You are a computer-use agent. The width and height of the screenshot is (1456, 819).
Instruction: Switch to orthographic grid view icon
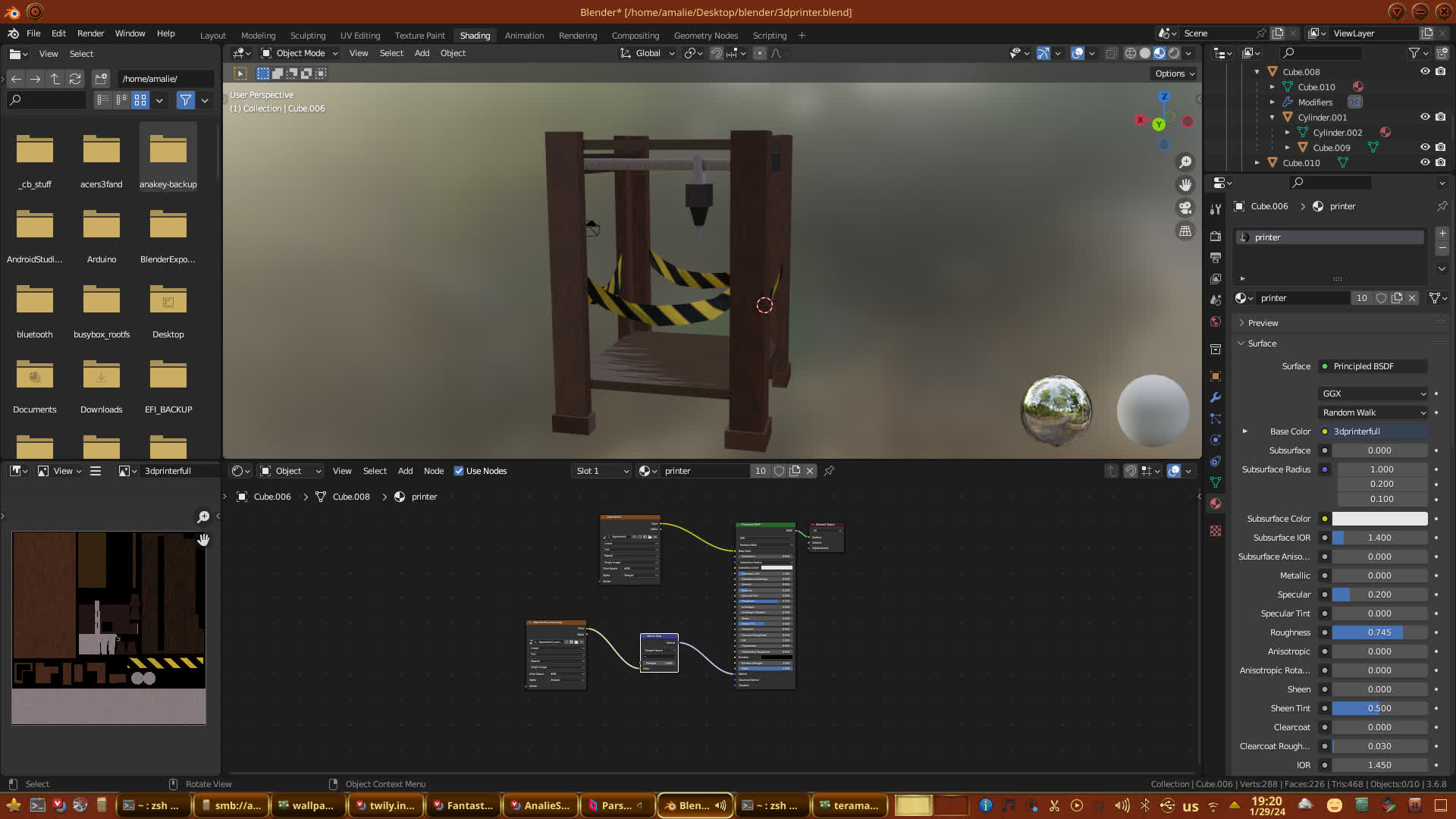pos(1185,231)
